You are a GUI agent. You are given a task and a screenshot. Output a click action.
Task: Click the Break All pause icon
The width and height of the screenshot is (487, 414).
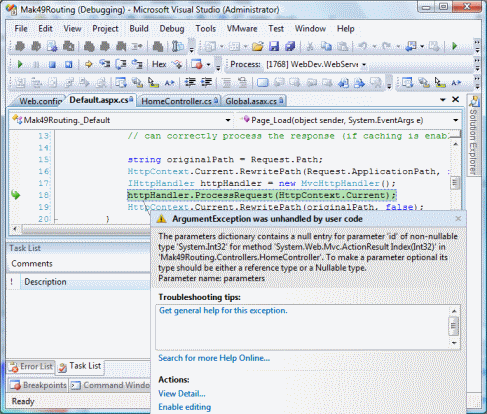[36, 64]
